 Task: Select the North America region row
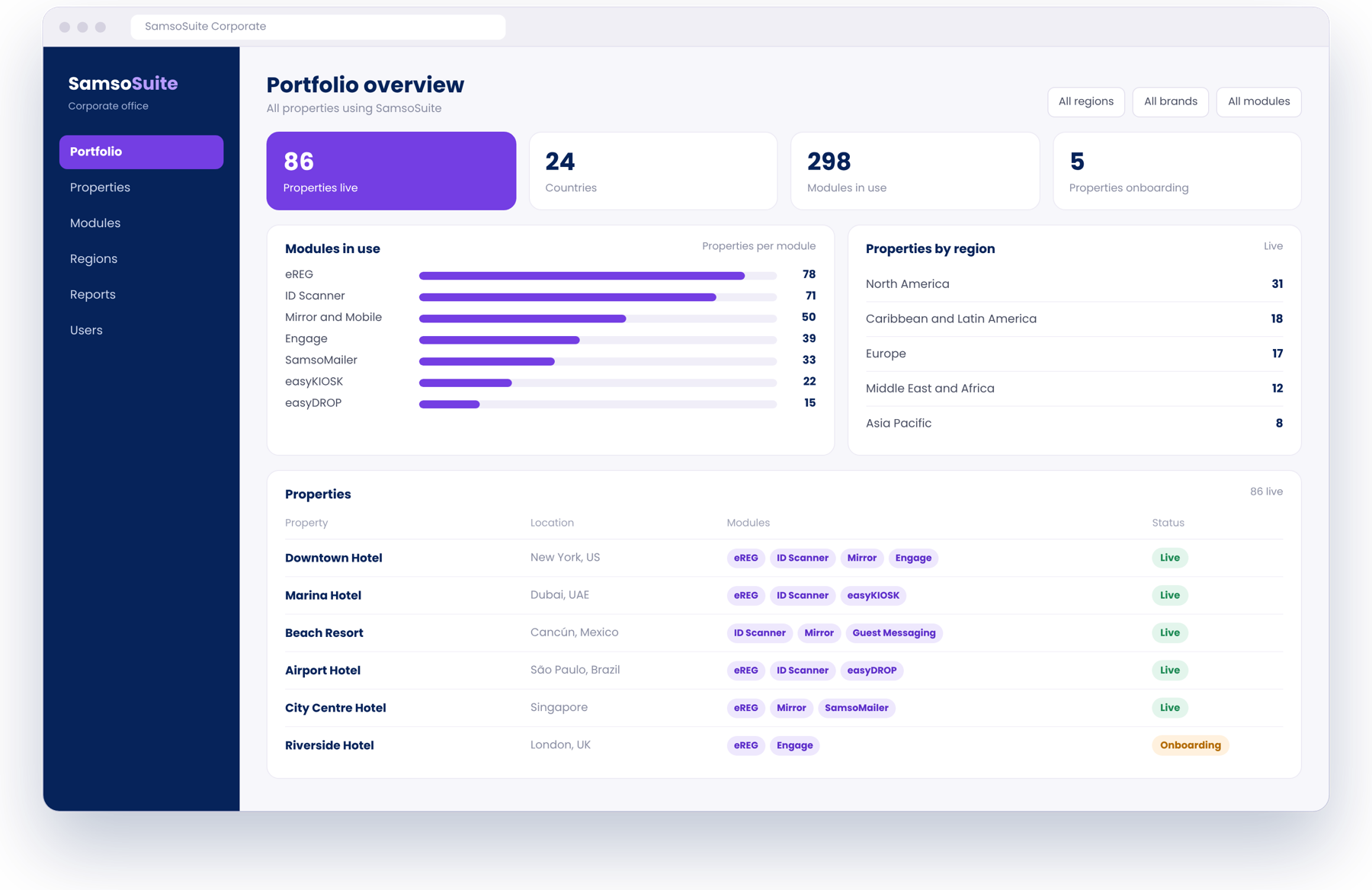(x=1074, y=284)
